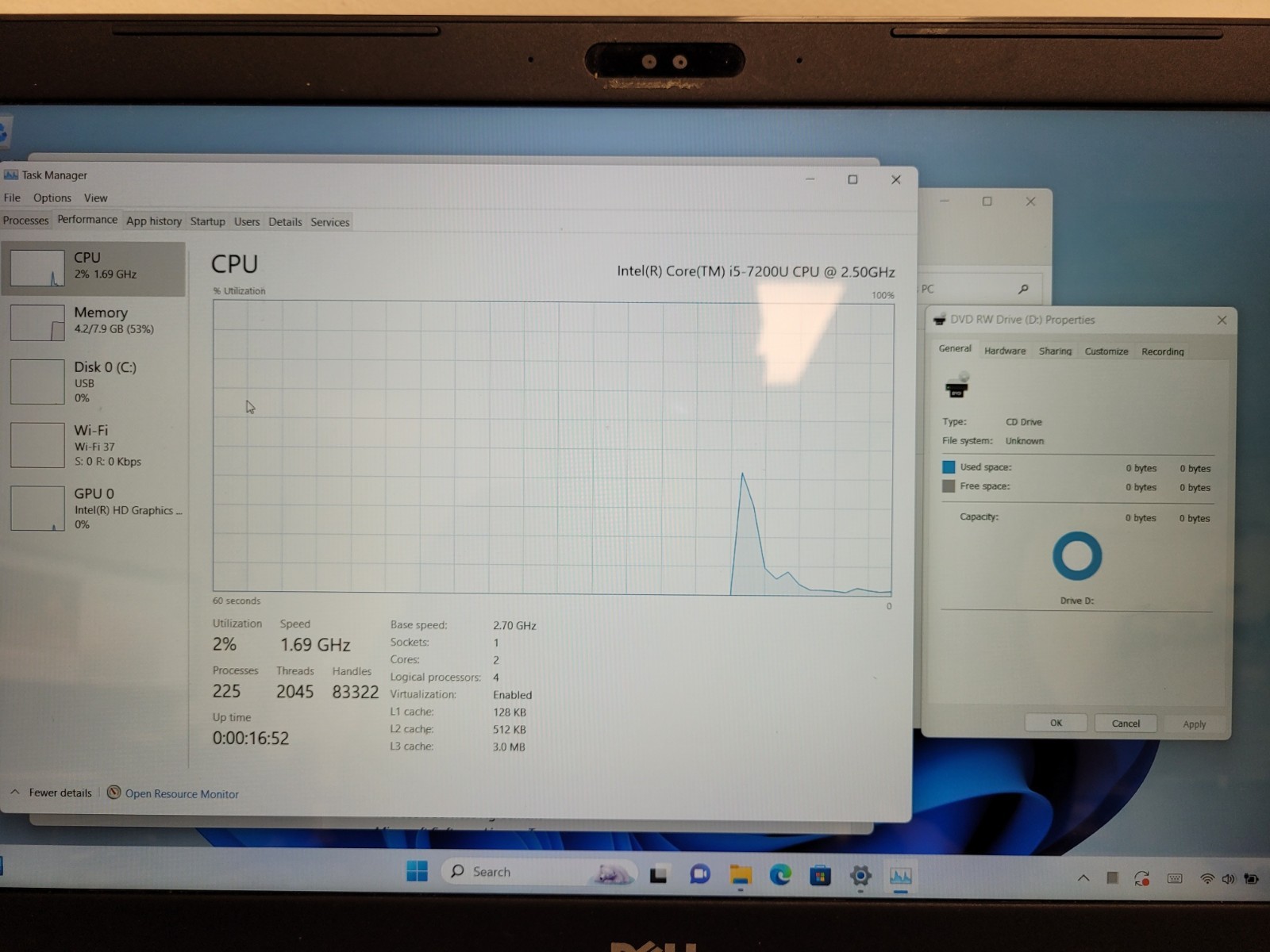Click the Threads value 2045
The height and width of the screenshot is (952, 1270).
pyautogui.click(x=295, y=692)
